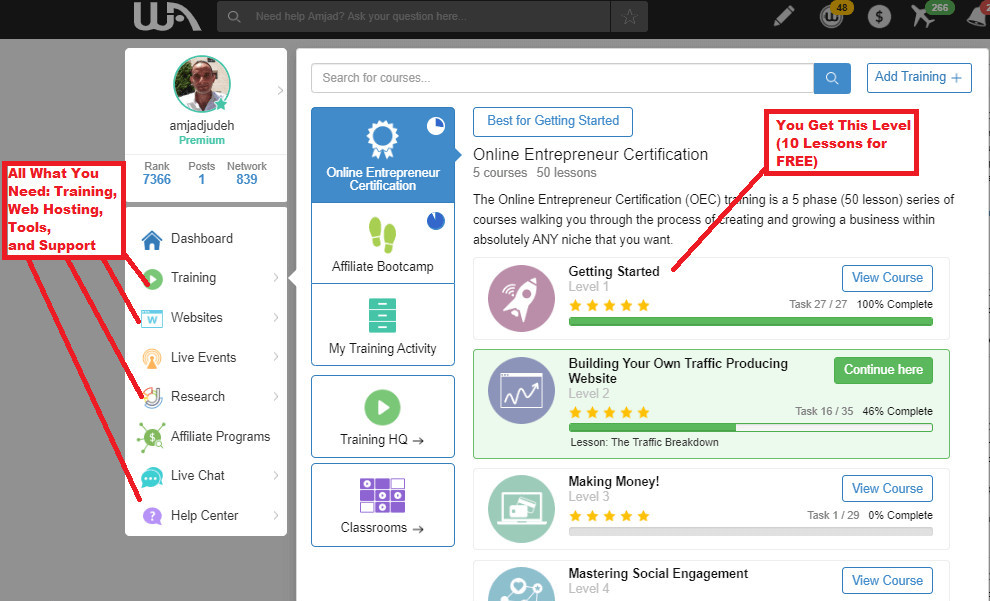Image resolution: width=990 pixels, height=601 pixels.
Task: Click the Continue here button
Action: pos(883,370)
